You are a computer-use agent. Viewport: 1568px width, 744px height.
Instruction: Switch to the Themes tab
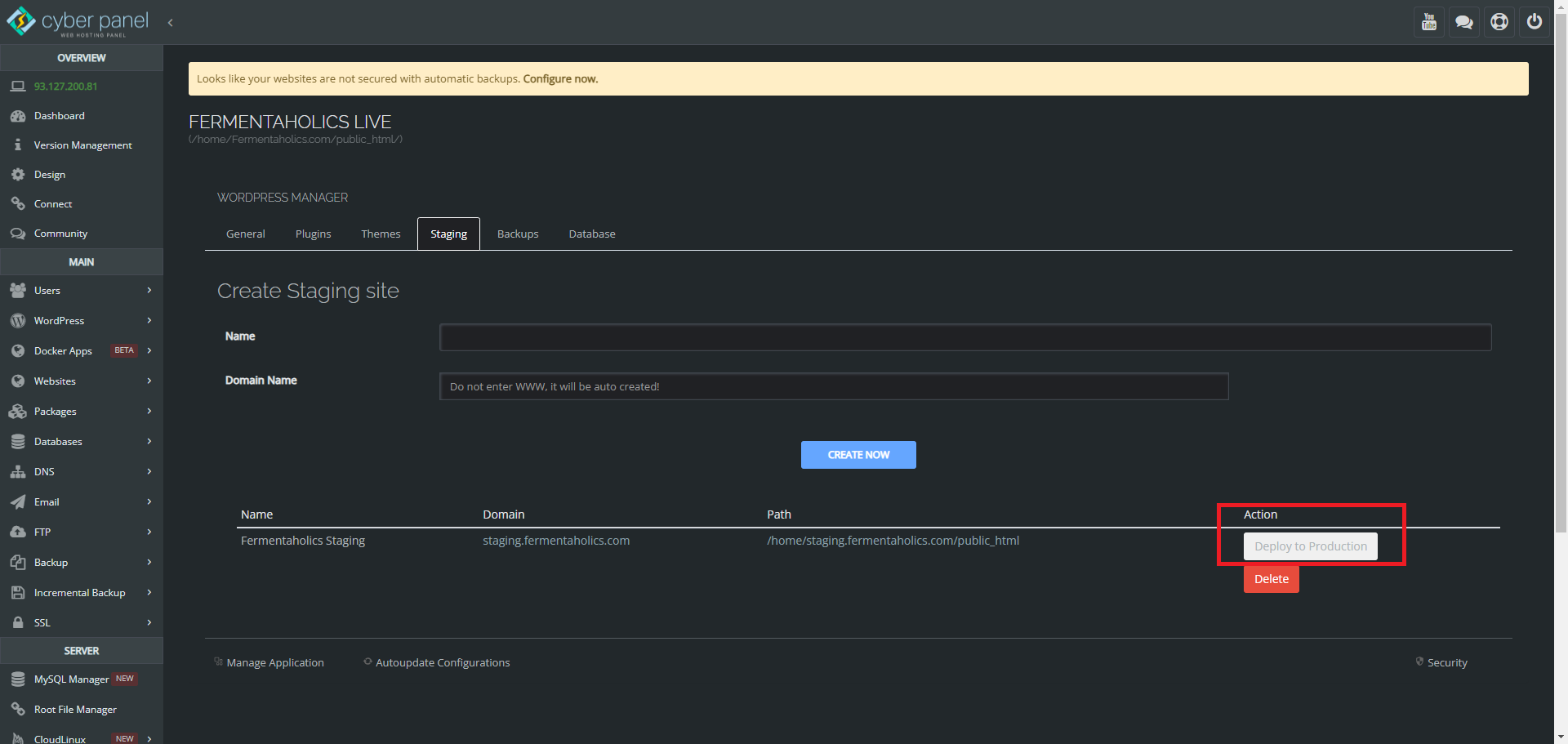[381, 234]
